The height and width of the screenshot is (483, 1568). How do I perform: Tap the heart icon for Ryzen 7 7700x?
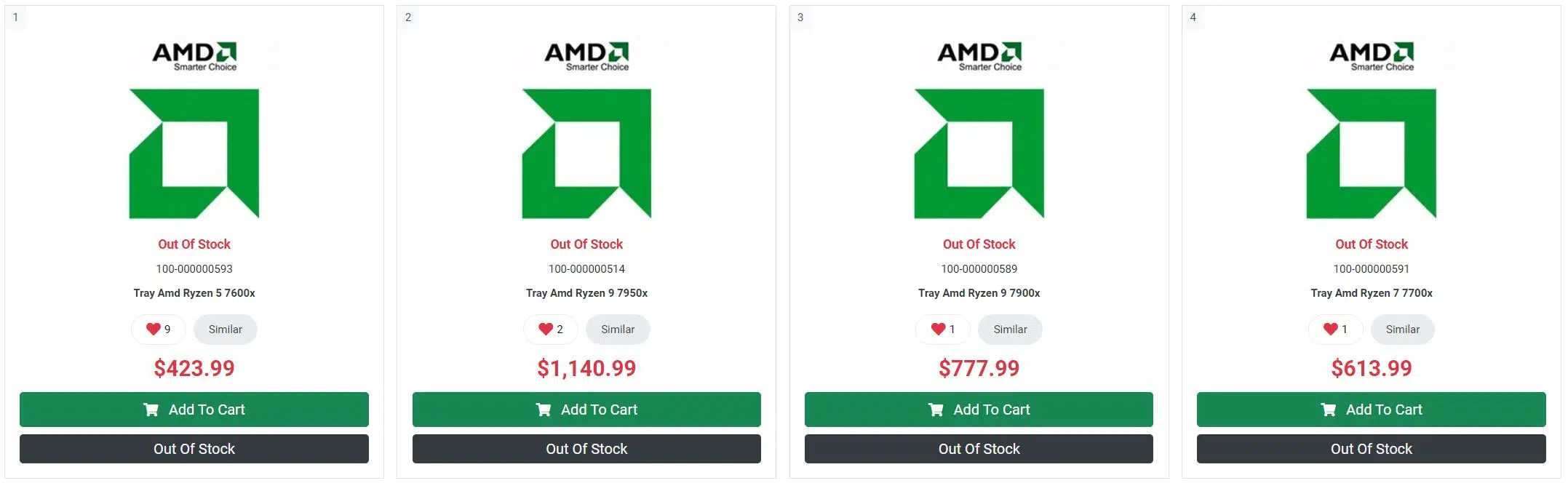[1335, 330]
